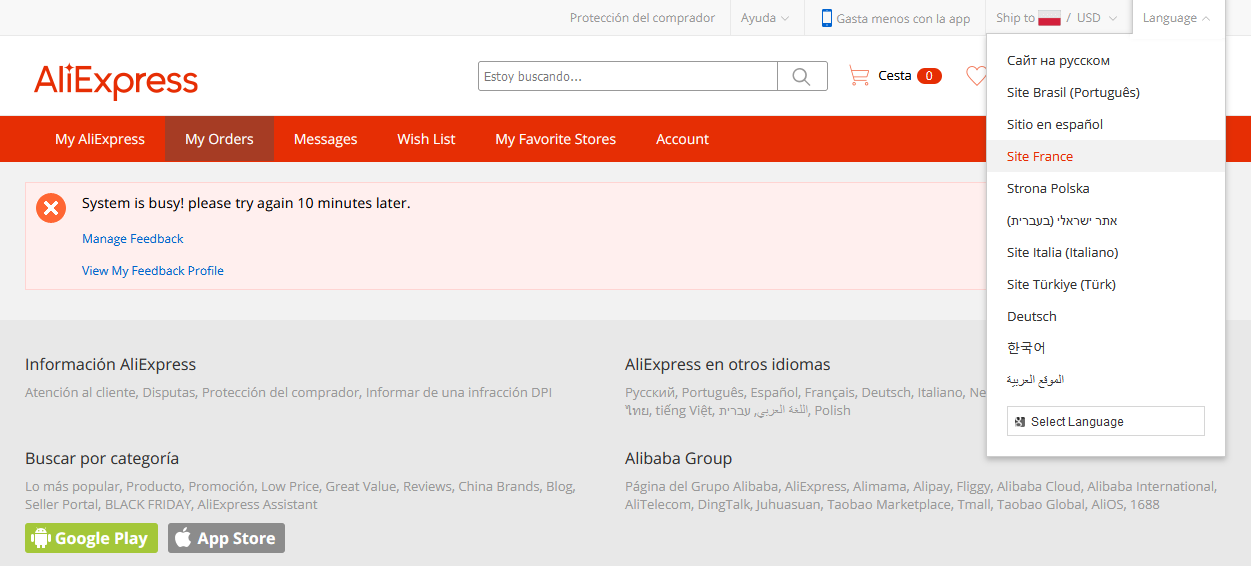
Task: Click the Français footer language link
Action: click(x=829, y=392)
